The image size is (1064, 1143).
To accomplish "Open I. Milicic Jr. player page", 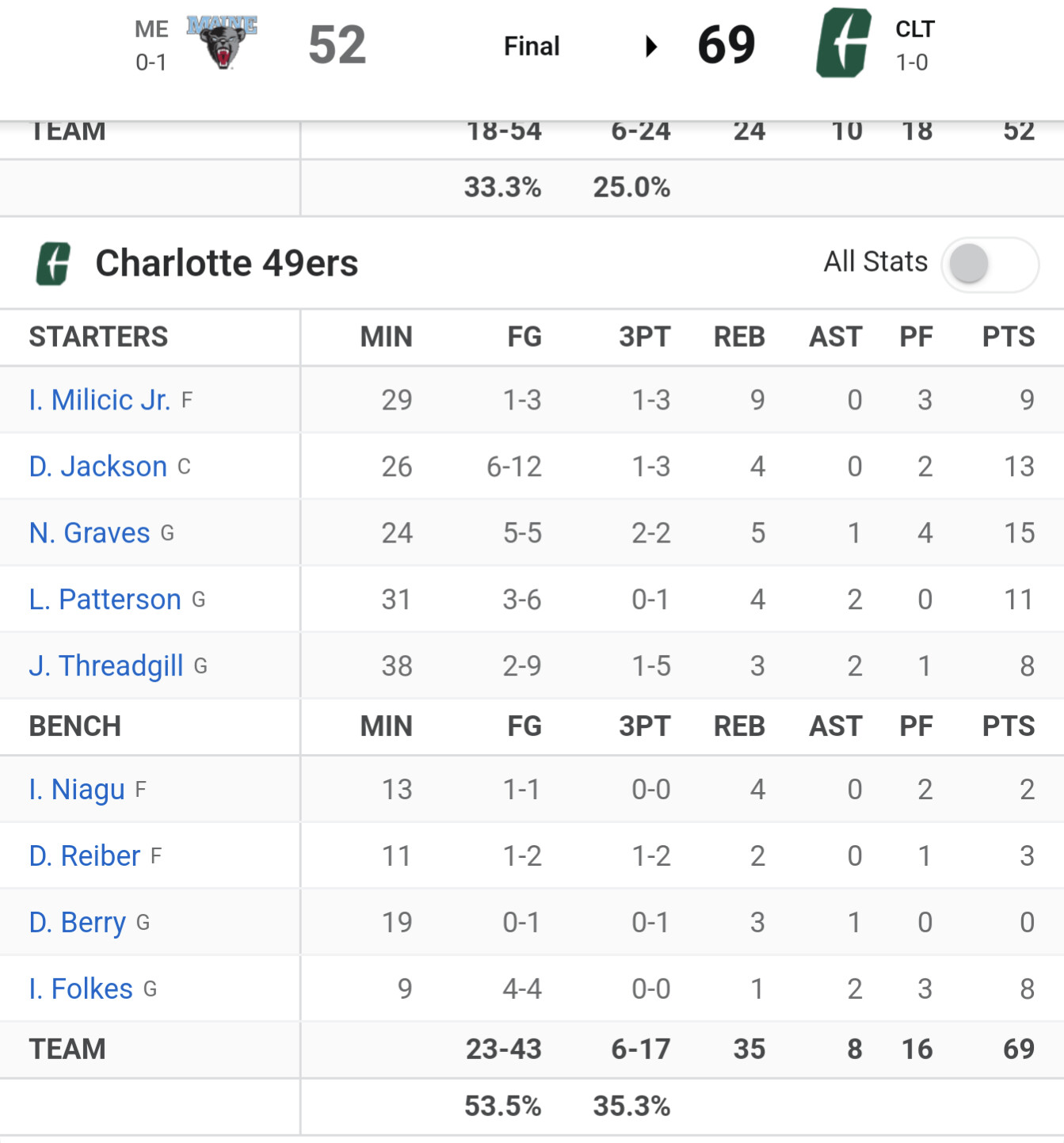I will 99,400.
